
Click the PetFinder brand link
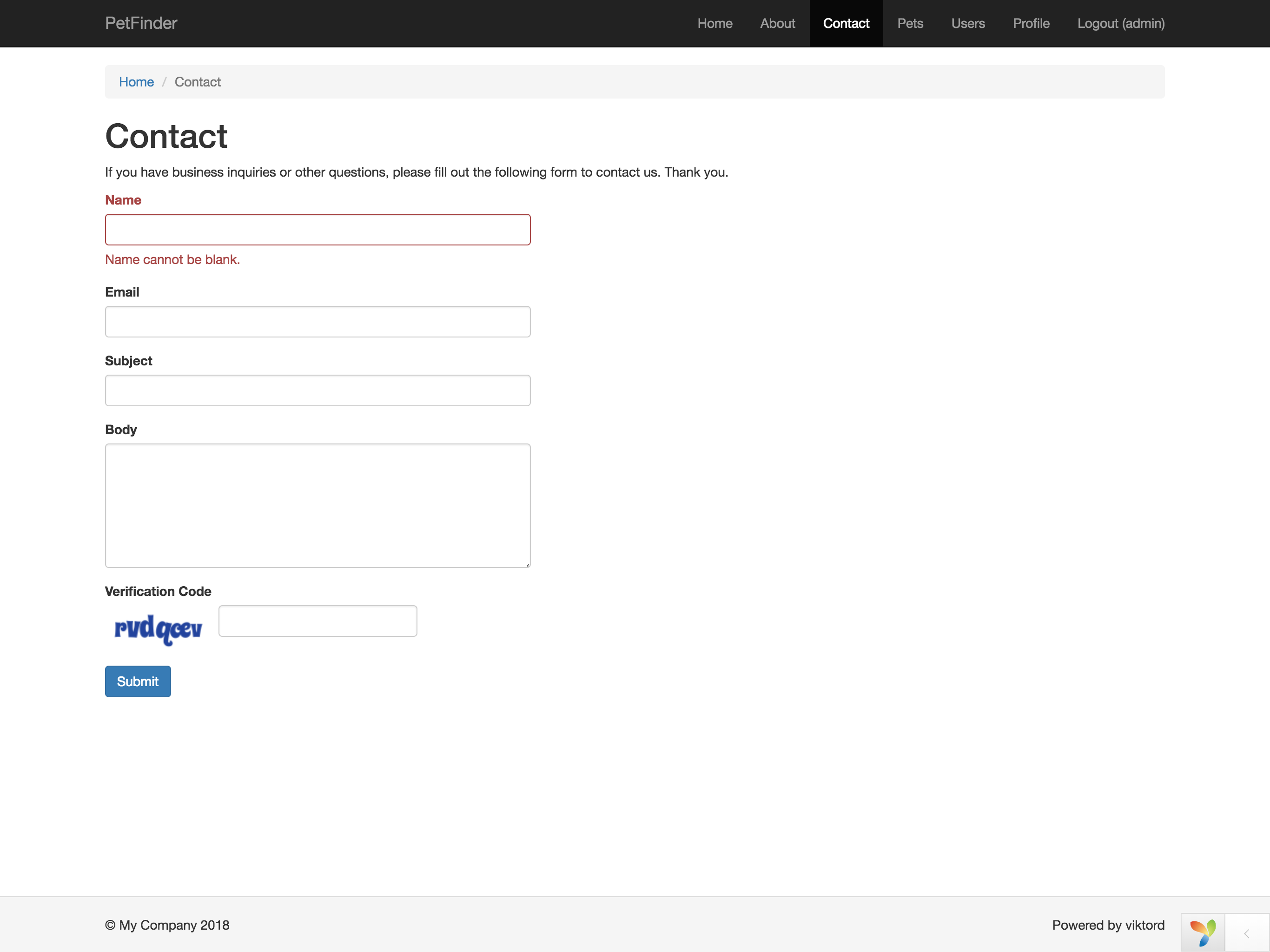click(x=141, y=23)
